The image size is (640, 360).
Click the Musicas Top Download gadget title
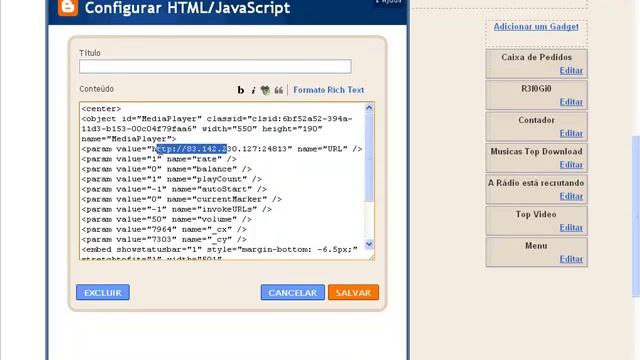pyautogui.click(x=536, y=152)
